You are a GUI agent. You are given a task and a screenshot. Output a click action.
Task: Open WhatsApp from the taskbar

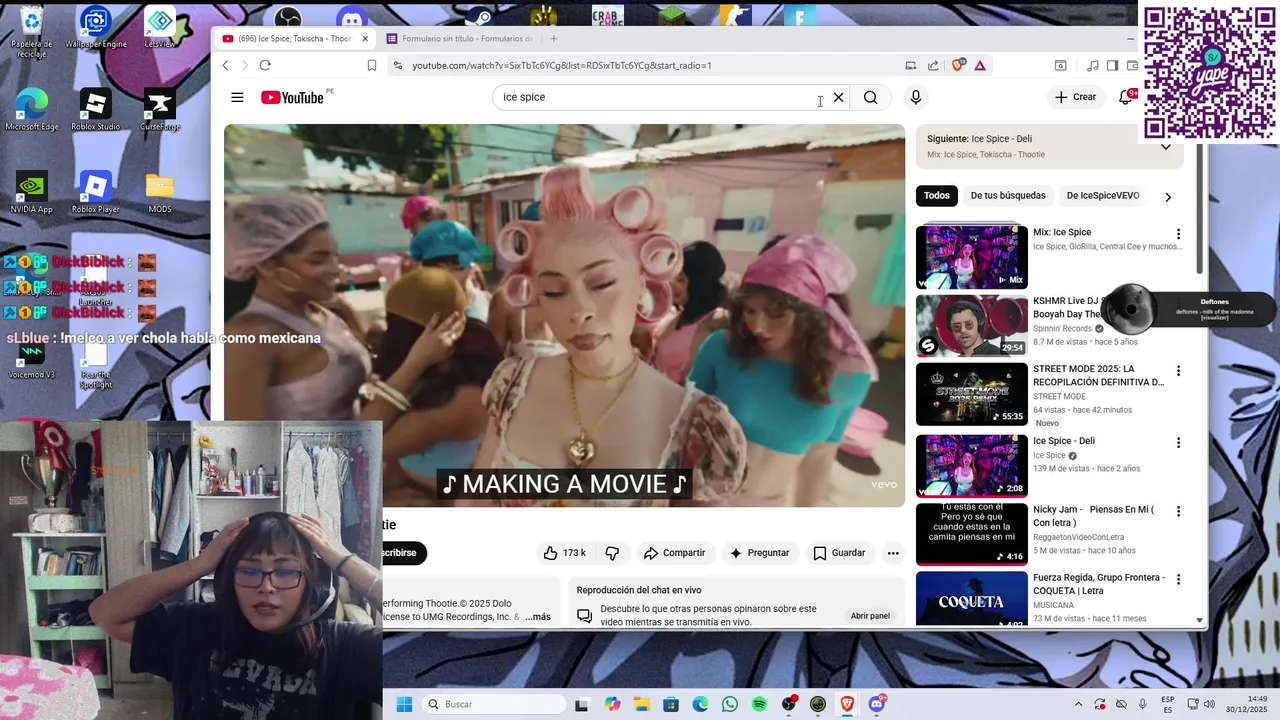730,704
